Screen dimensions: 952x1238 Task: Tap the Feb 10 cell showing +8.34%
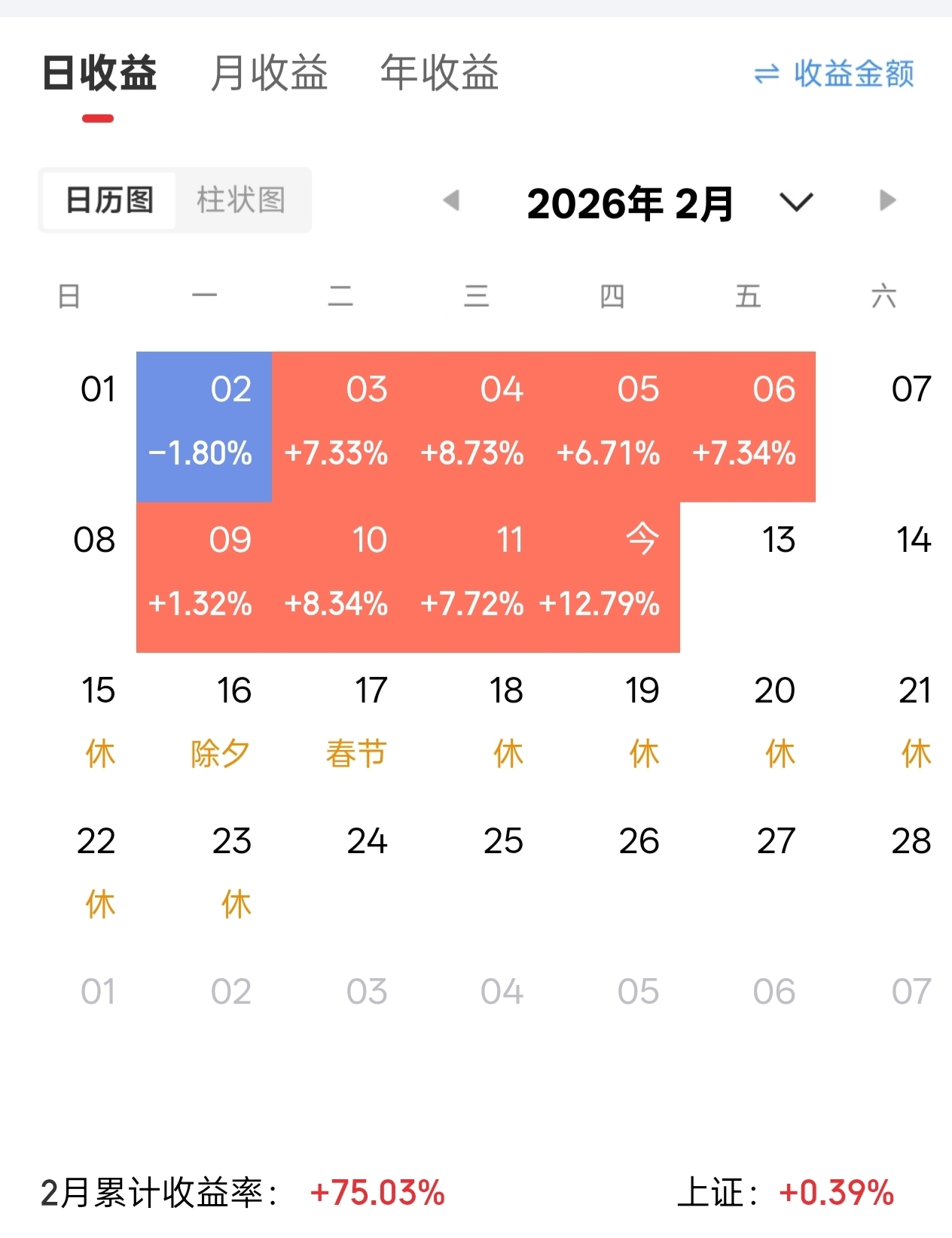(340, 577)
